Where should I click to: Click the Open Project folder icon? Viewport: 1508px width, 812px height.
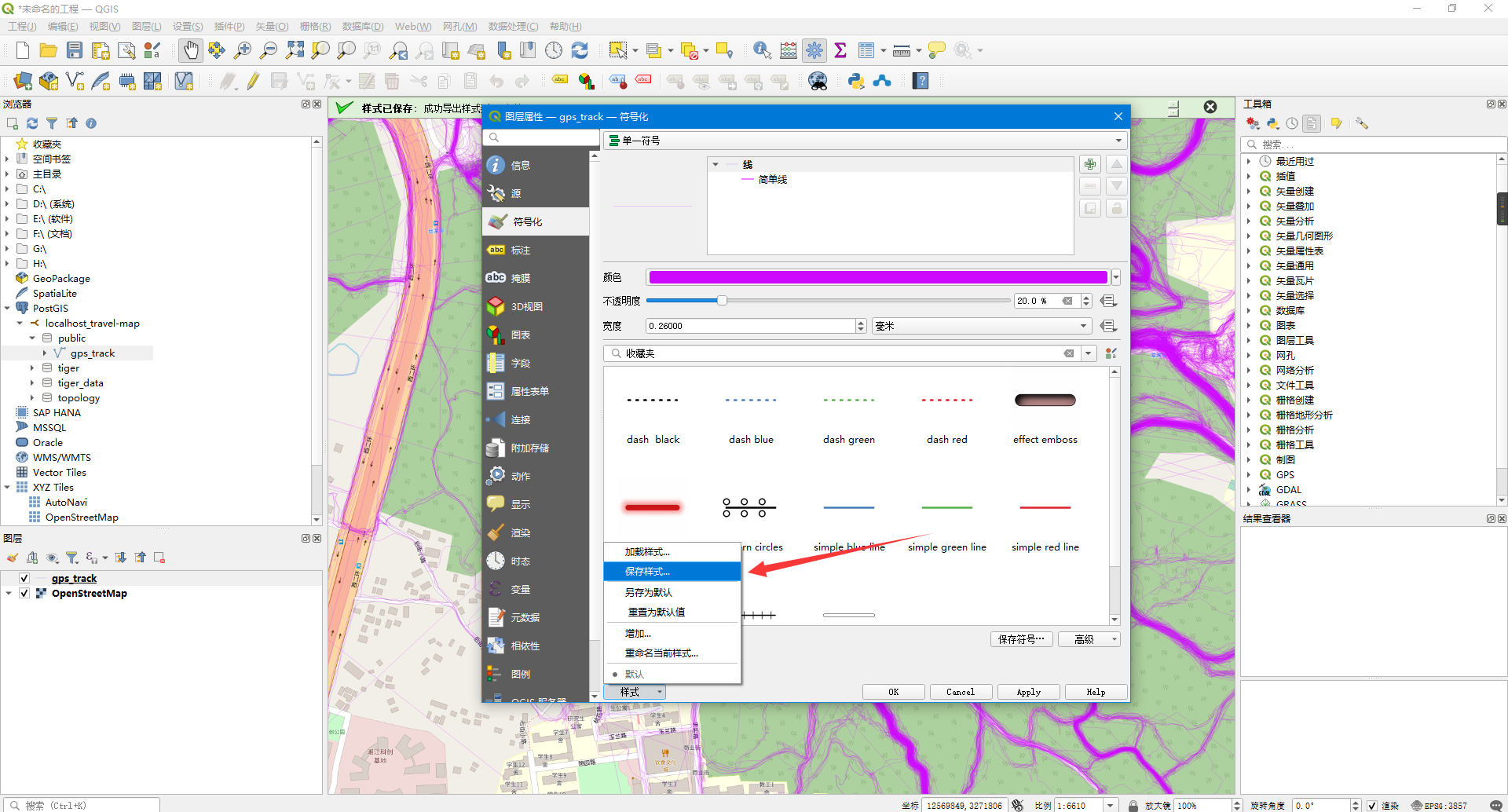tap(49, 50)
